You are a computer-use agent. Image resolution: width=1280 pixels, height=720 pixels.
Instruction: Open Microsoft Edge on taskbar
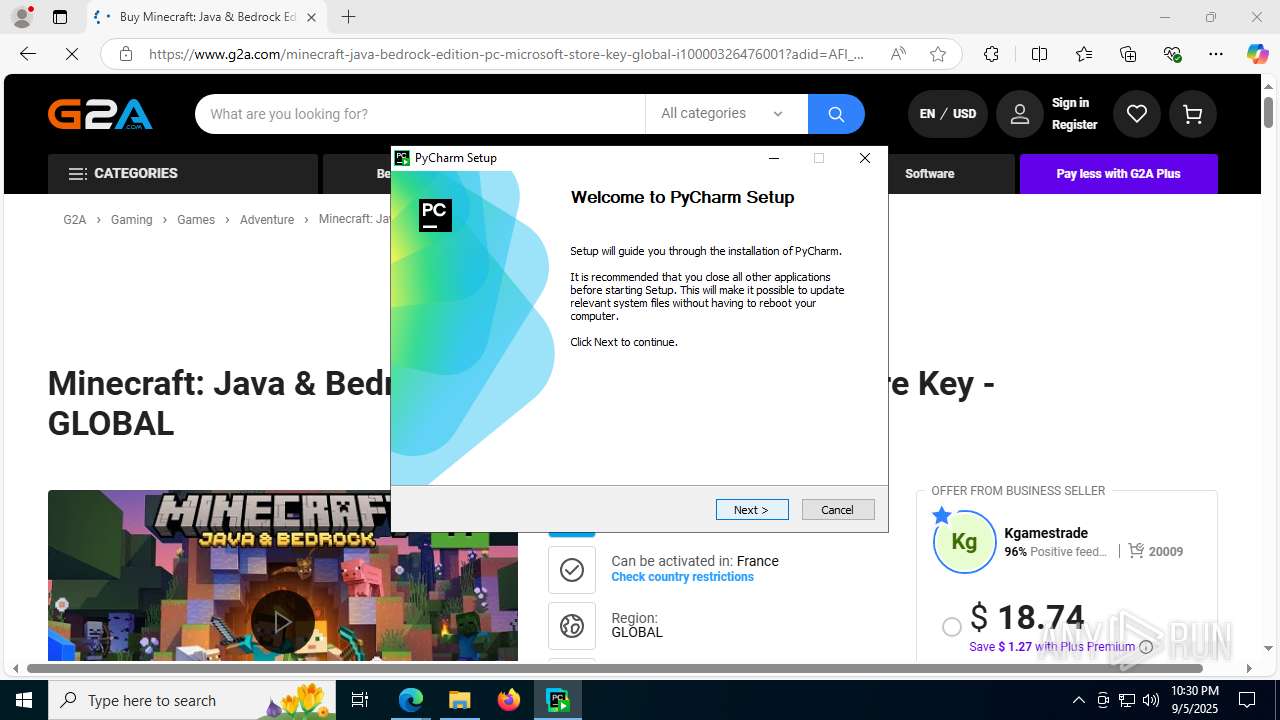coord(411,700)
